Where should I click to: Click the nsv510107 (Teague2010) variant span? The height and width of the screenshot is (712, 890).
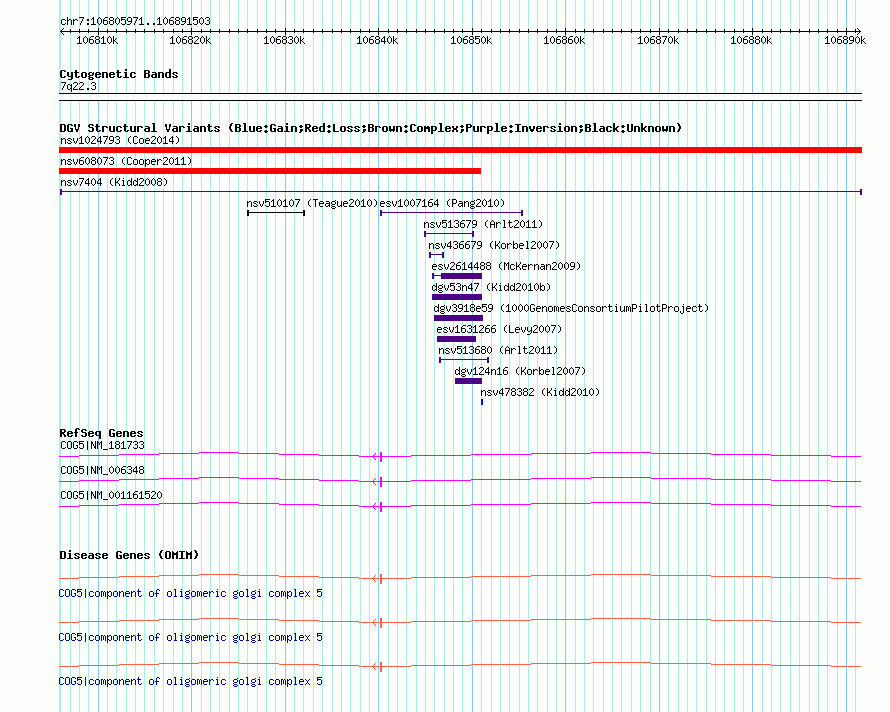click(x=276, y=213)
